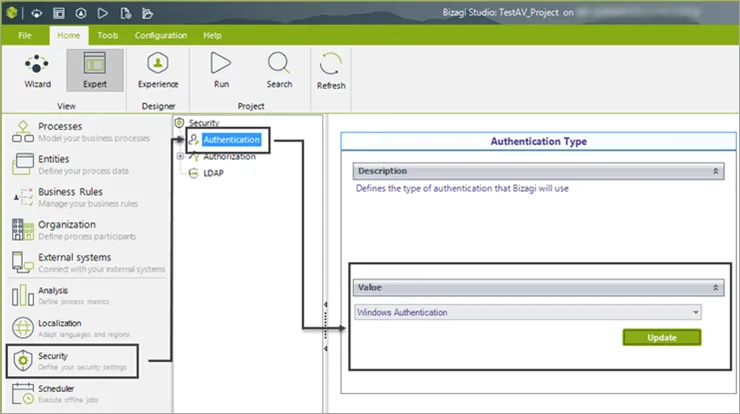Click the Wizard view quick-access icon in title bar
This screenshot has width=740, height=414.
(36, 13)
